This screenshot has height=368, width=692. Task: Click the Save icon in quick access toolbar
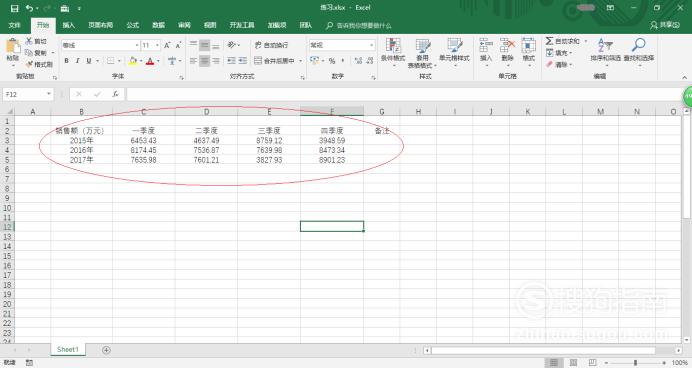point(15,8)
